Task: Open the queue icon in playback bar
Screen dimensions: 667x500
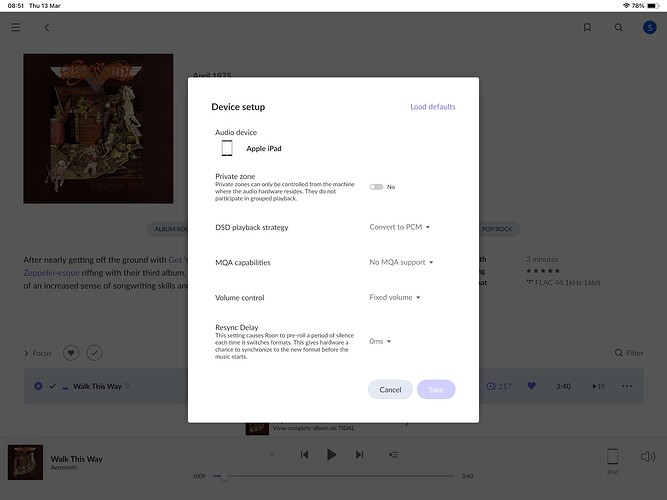Action: tap(393, 454)
